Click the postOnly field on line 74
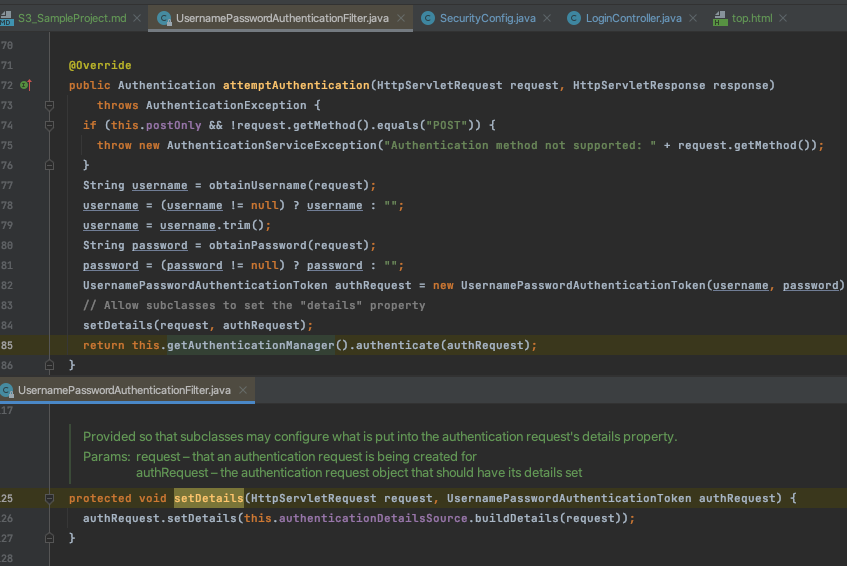Screen dimensions: 847x566 173,125
